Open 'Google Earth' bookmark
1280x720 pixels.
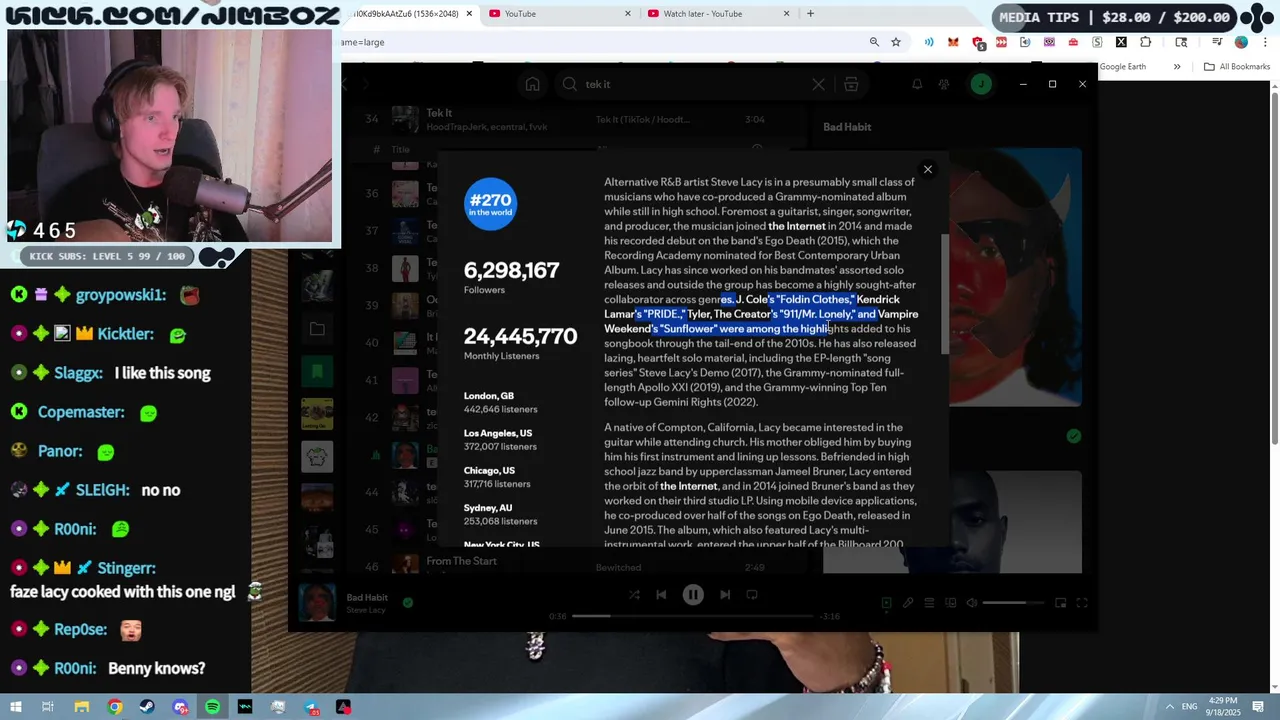[x=1122, y=67]
